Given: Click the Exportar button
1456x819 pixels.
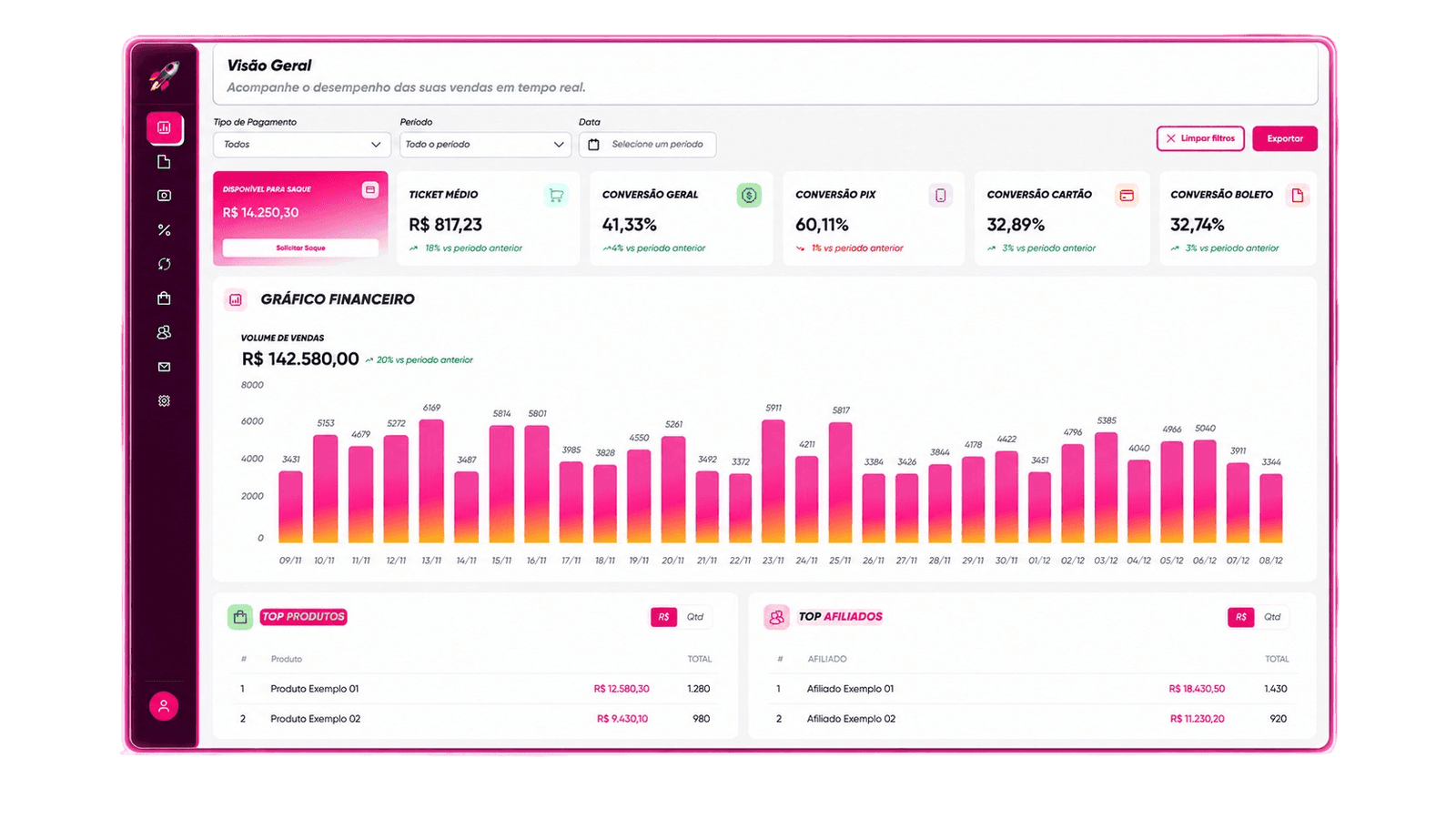Looking at the screenshot, I should click(x=1285, y=138).
